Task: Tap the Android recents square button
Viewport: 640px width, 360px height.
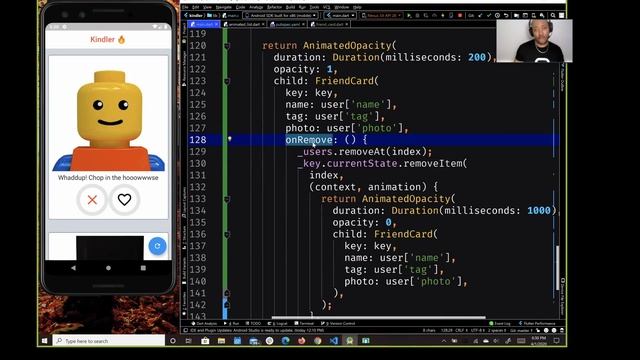Action: point(143,268)
